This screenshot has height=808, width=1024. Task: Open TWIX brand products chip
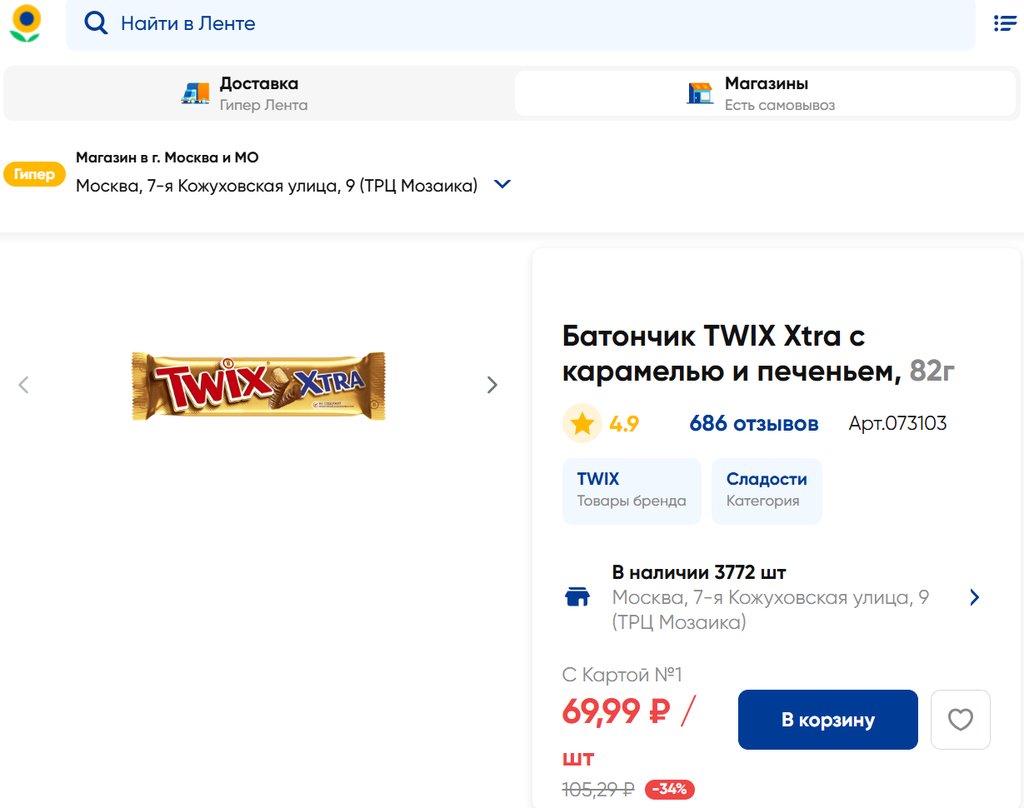[631, 490]
